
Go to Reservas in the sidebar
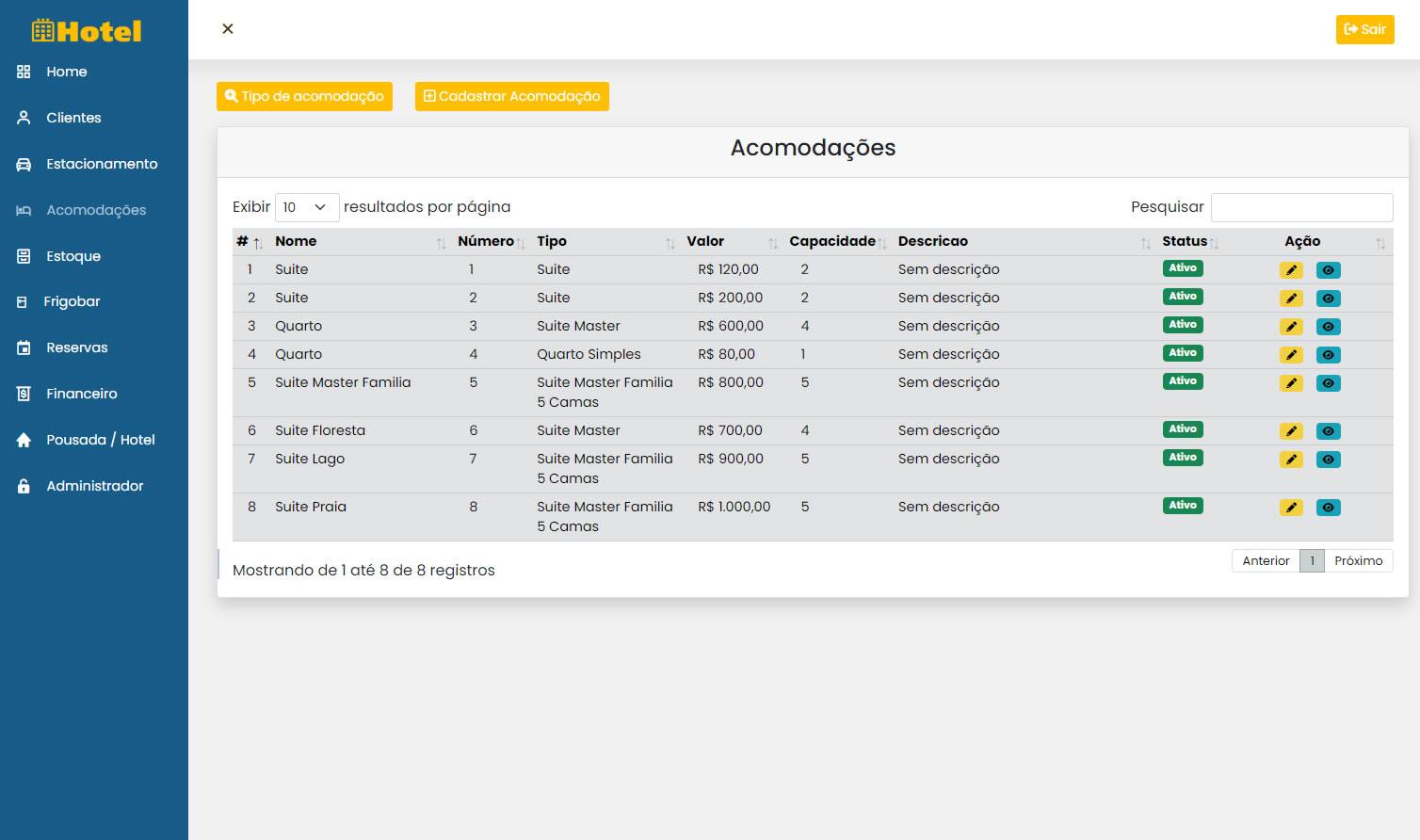[x=77, y=347]
